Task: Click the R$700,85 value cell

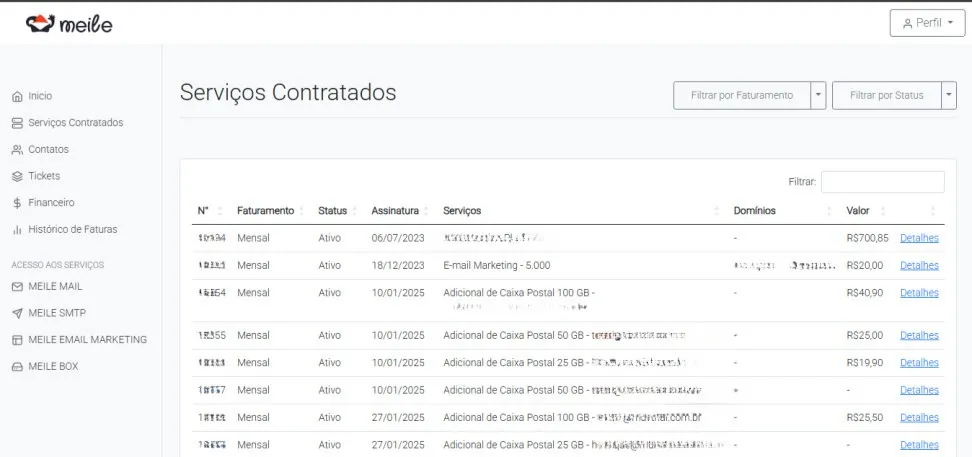Action: [x=867, y=238]
